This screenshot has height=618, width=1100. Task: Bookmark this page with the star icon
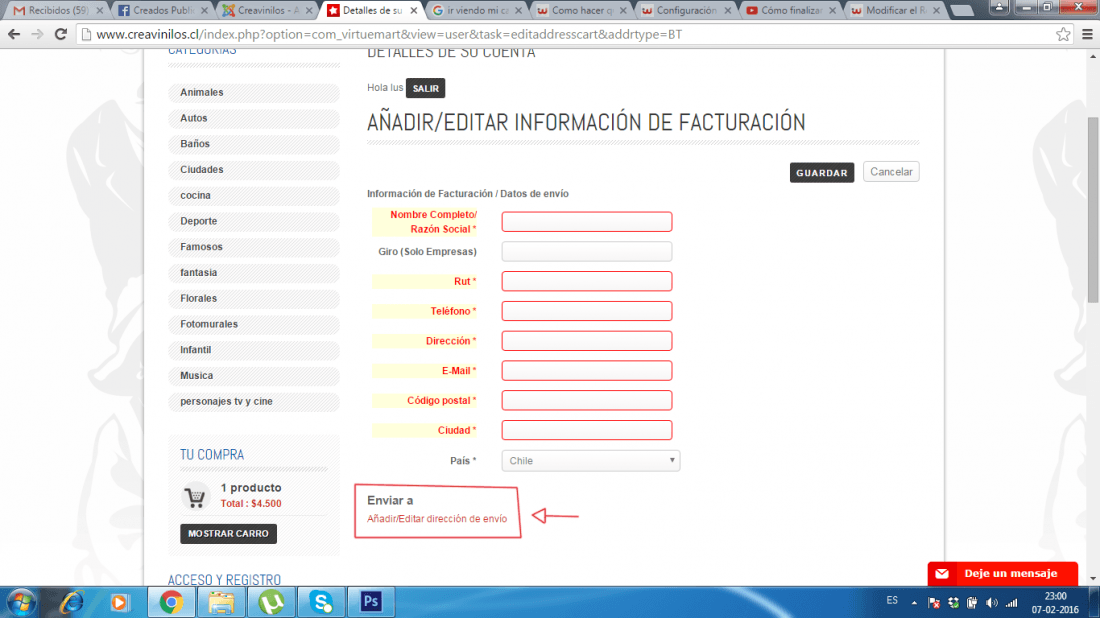coord(1063,34)
